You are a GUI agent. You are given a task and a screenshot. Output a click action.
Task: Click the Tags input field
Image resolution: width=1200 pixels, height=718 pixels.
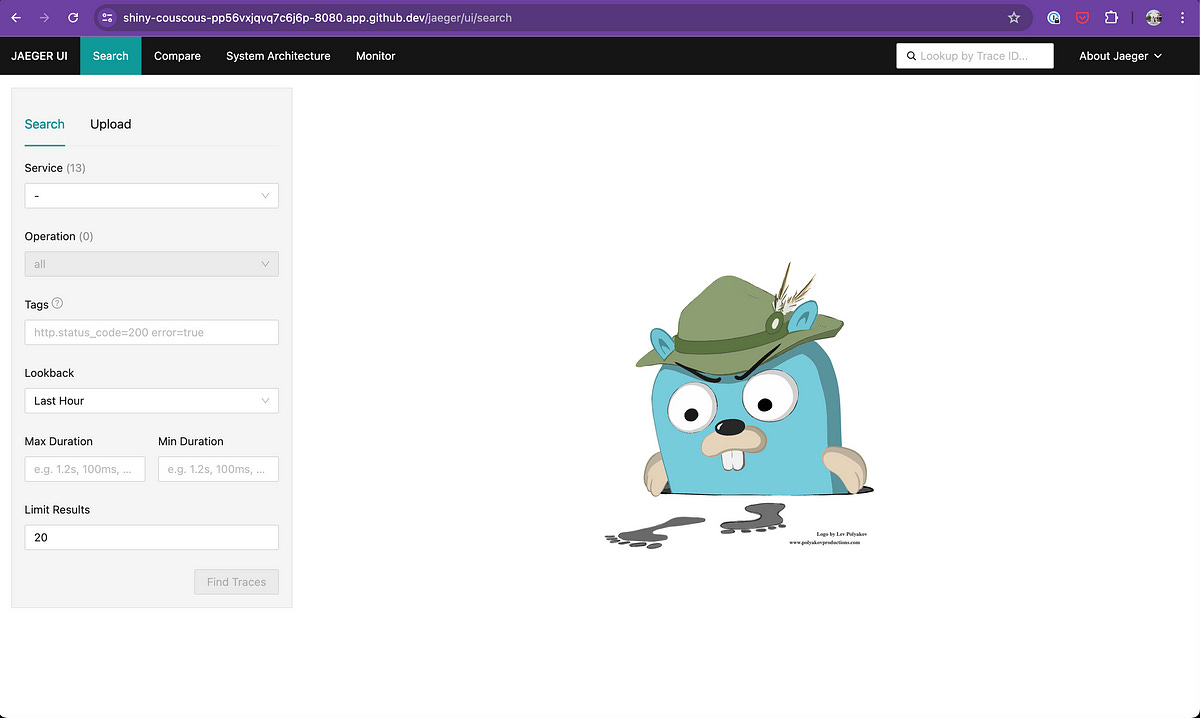click(x=151, y=332)
